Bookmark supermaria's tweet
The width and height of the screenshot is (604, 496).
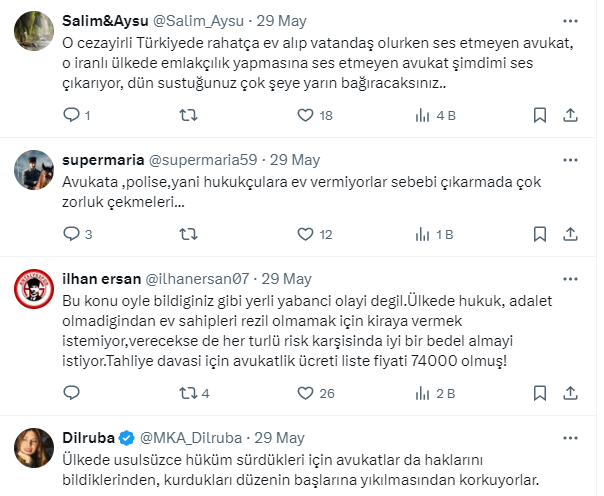tap(539, 235)
